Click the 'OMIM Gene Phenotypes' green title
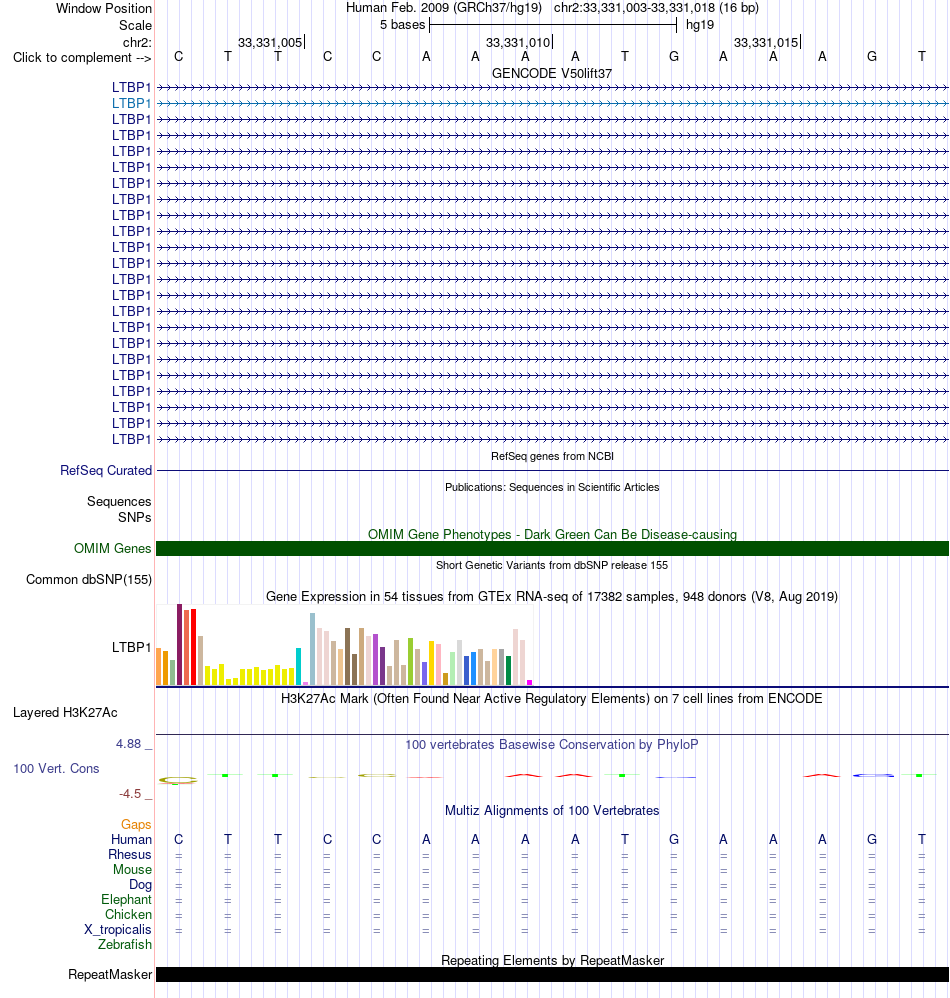The height and width of the screenshot is (998, 950). (x=552, y=534)
